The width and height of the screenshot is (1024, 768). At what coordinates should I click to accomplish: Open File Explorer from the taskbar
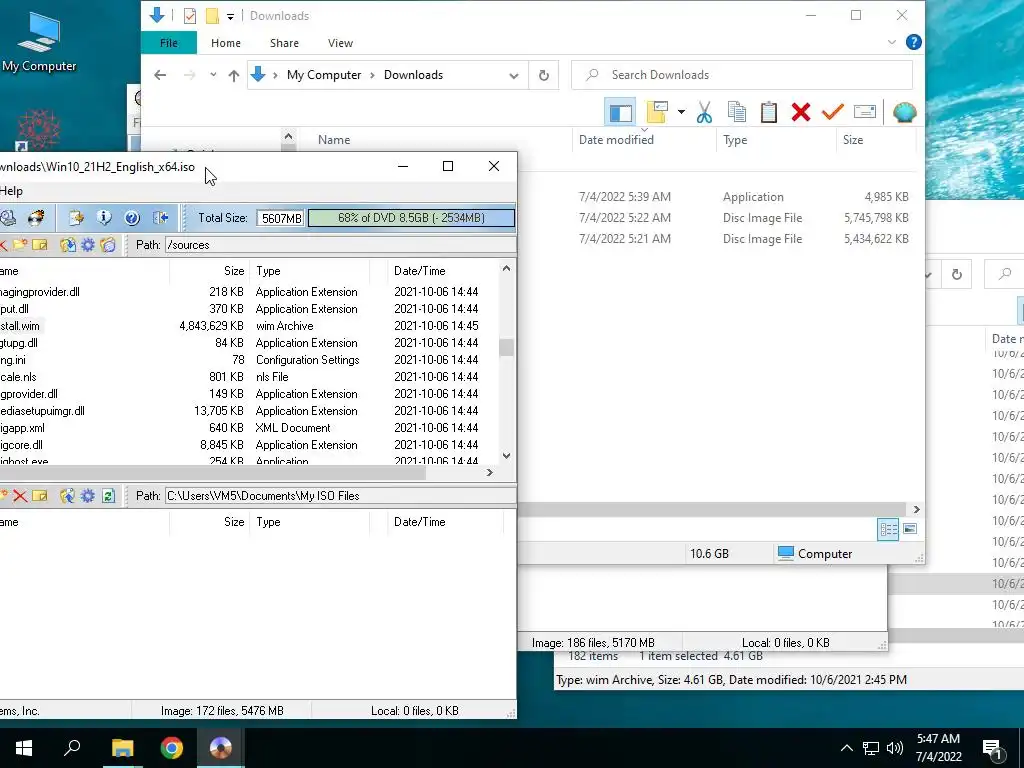122,748
